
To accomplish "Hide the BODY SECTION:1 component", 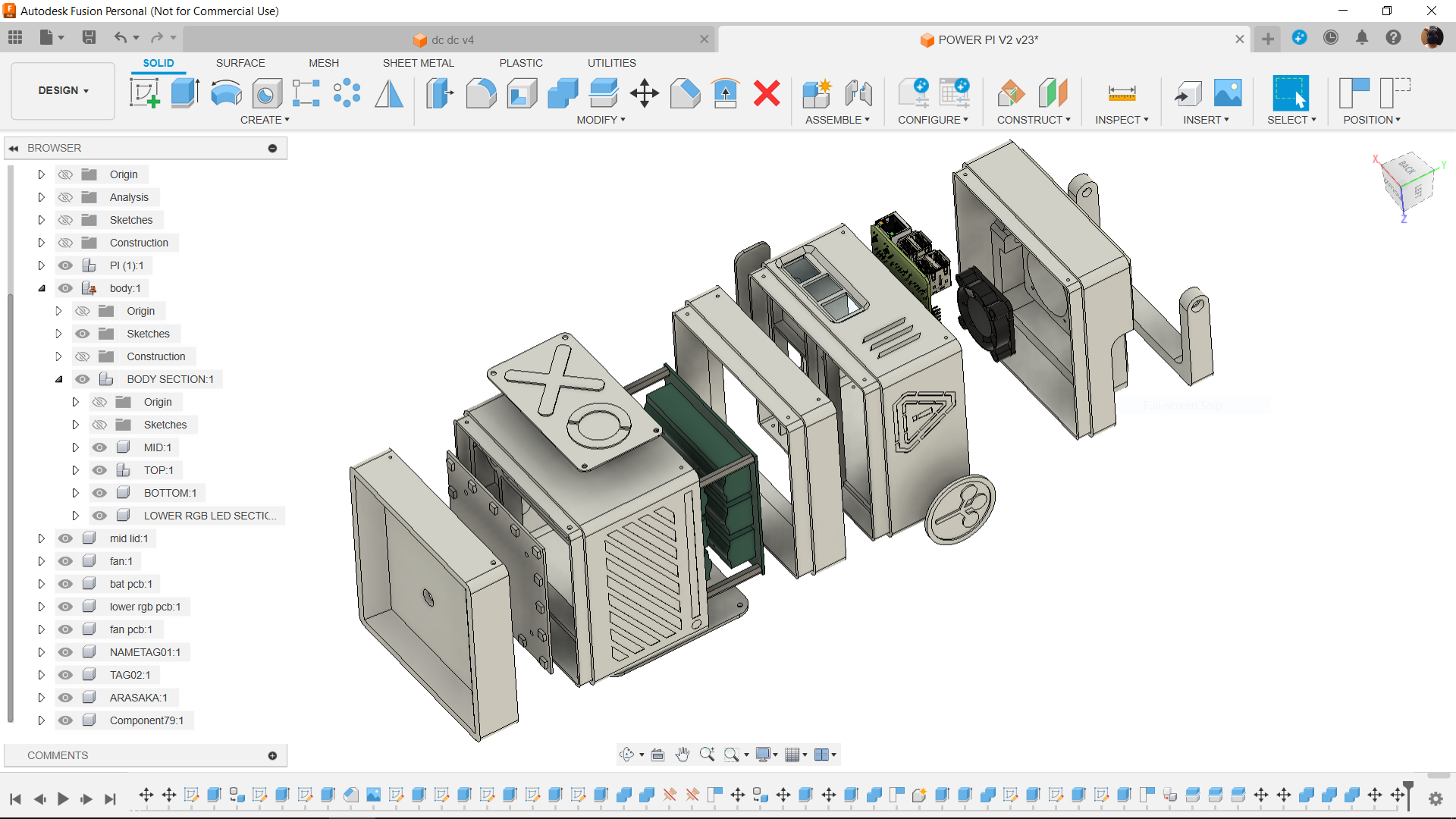I will tap(83, 379).
